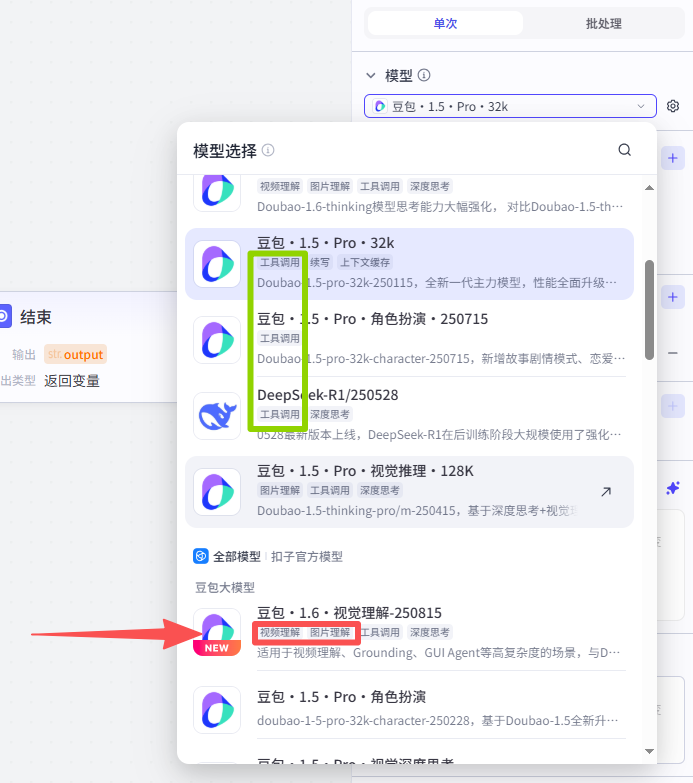
Task: Click the faded plus button on right panel
Action: (x=673, y=406)
